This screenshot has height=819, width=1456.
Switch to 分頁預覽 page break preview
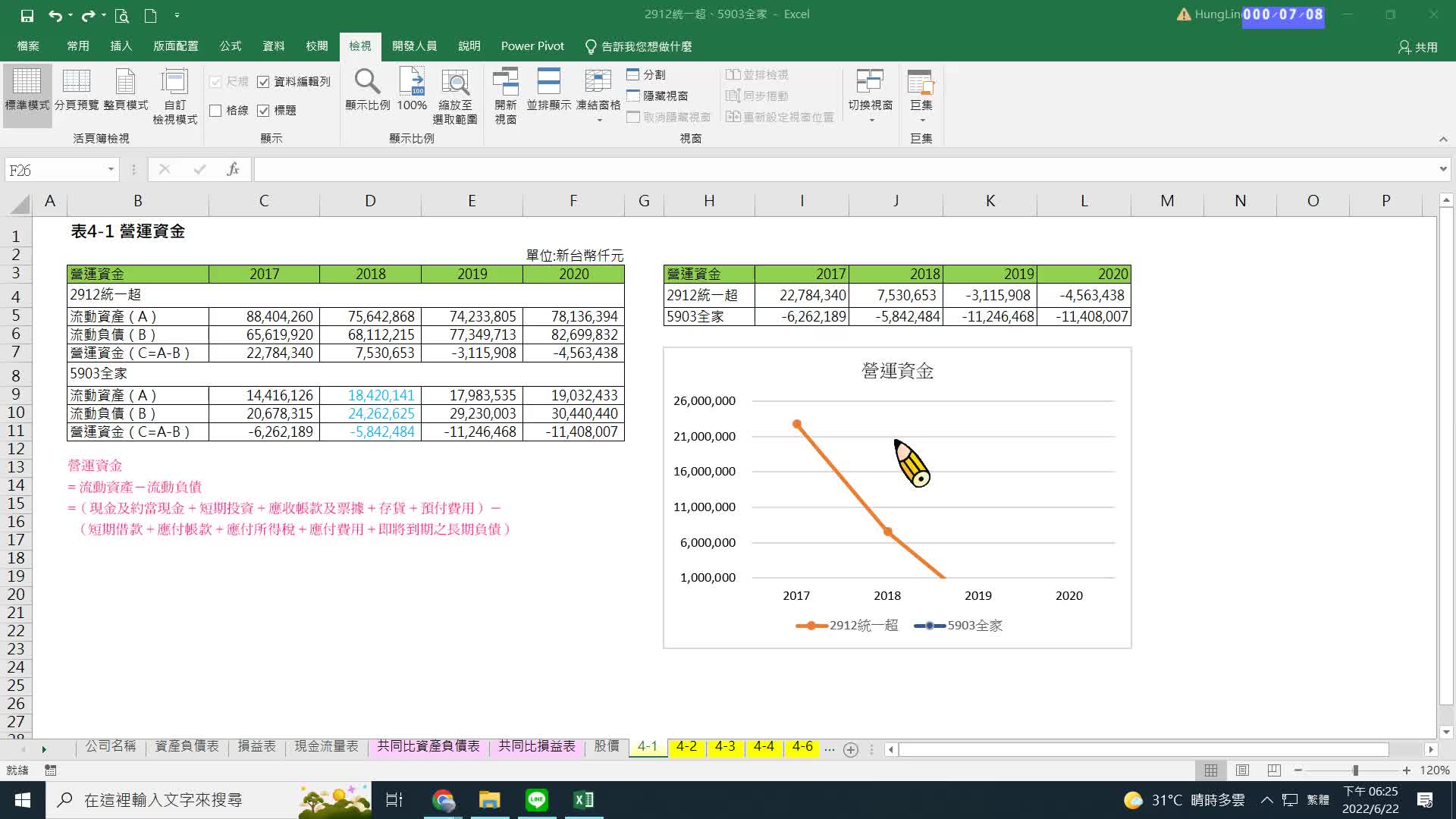tap(77, 89)
